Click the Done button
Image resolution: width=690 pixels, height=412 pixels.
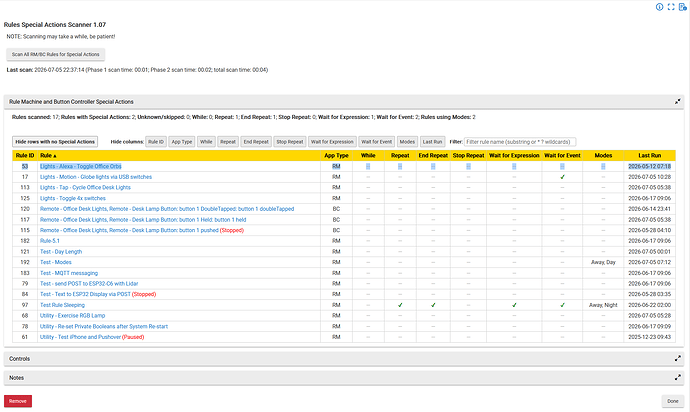tap(673, 401)
